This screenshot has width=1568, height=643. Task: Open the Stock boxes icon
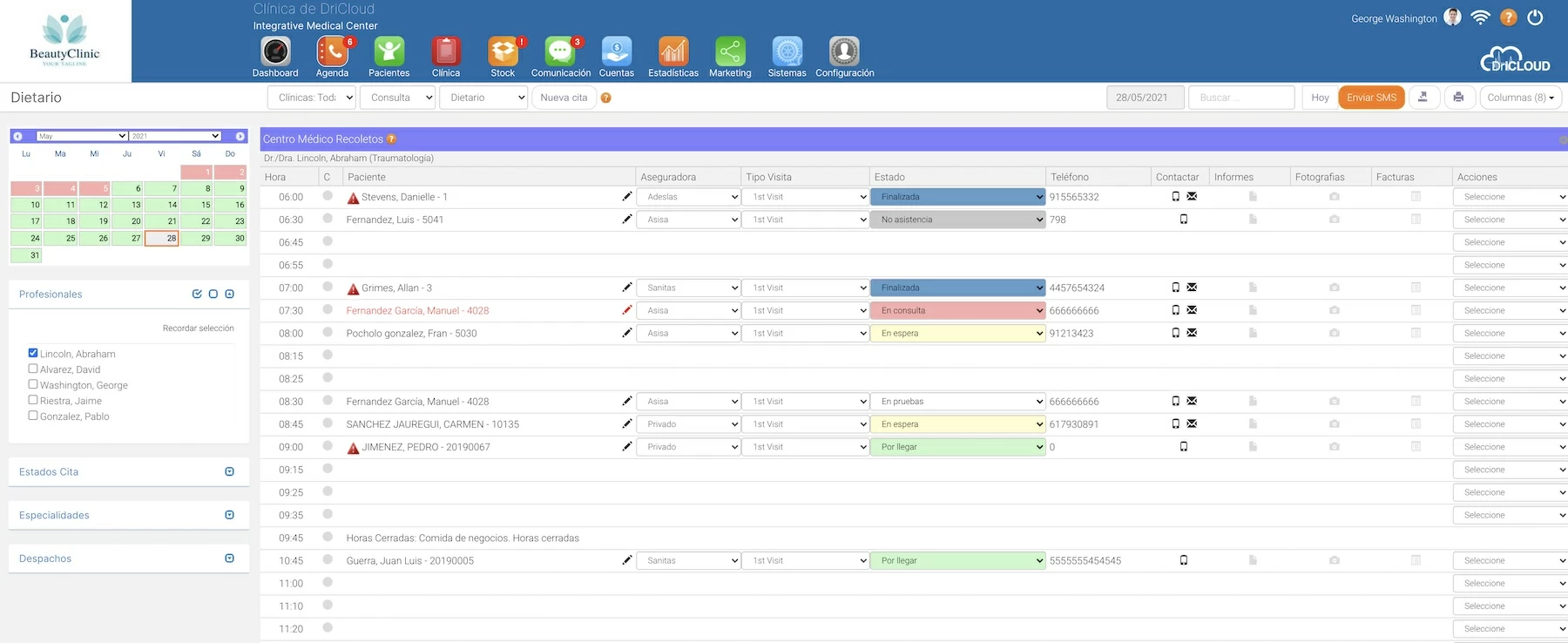pyautogui.click(x=503, y=52)
